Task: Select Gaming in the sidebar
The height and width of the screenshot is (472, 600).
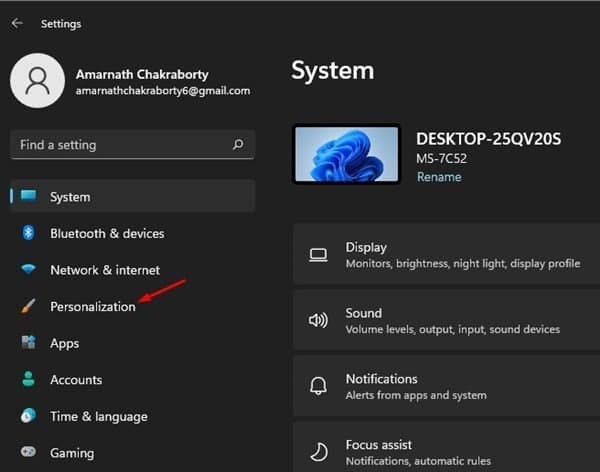Action: pyautogui.click(x=72, y=453)
